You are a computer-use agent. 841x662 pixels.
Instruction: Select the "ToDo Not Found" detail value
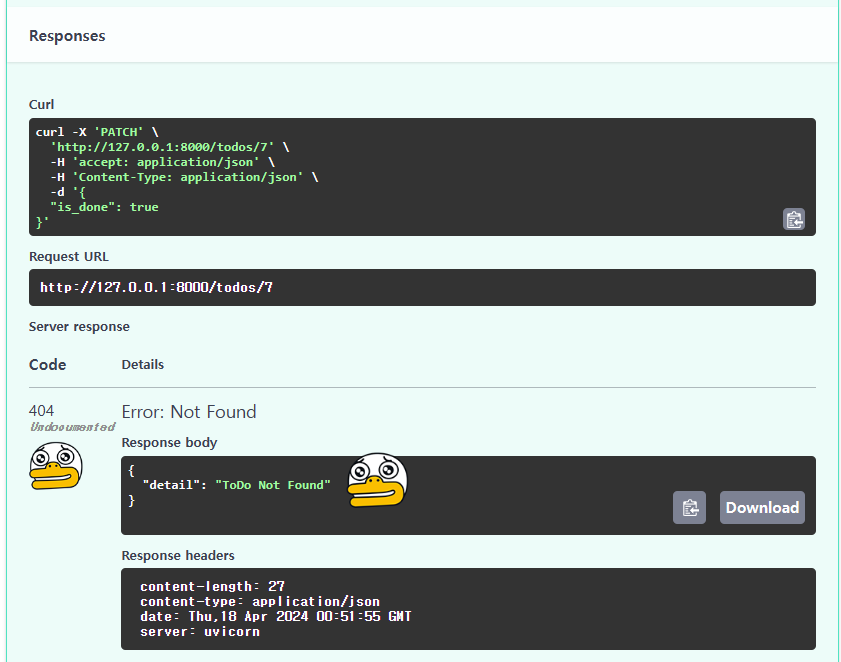point(272,485)
